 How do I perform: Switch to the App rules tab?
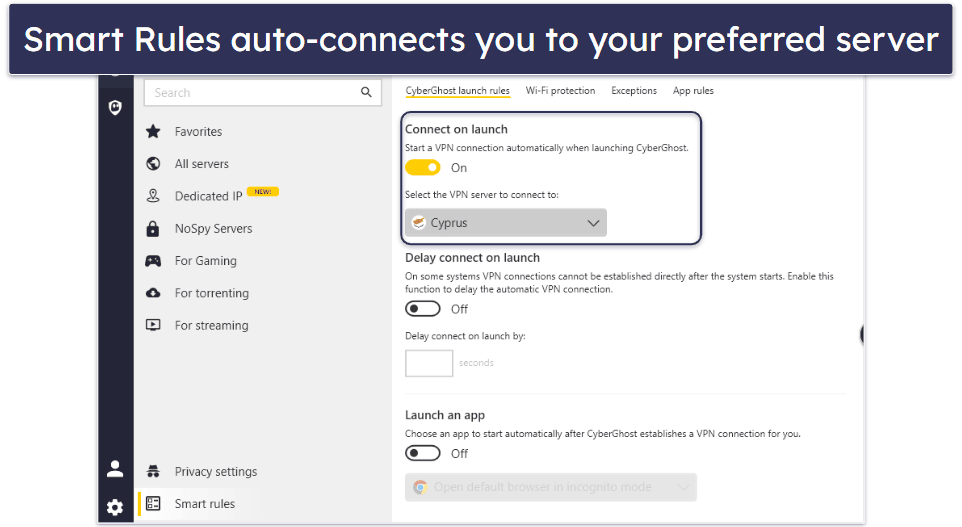(693, 91)
